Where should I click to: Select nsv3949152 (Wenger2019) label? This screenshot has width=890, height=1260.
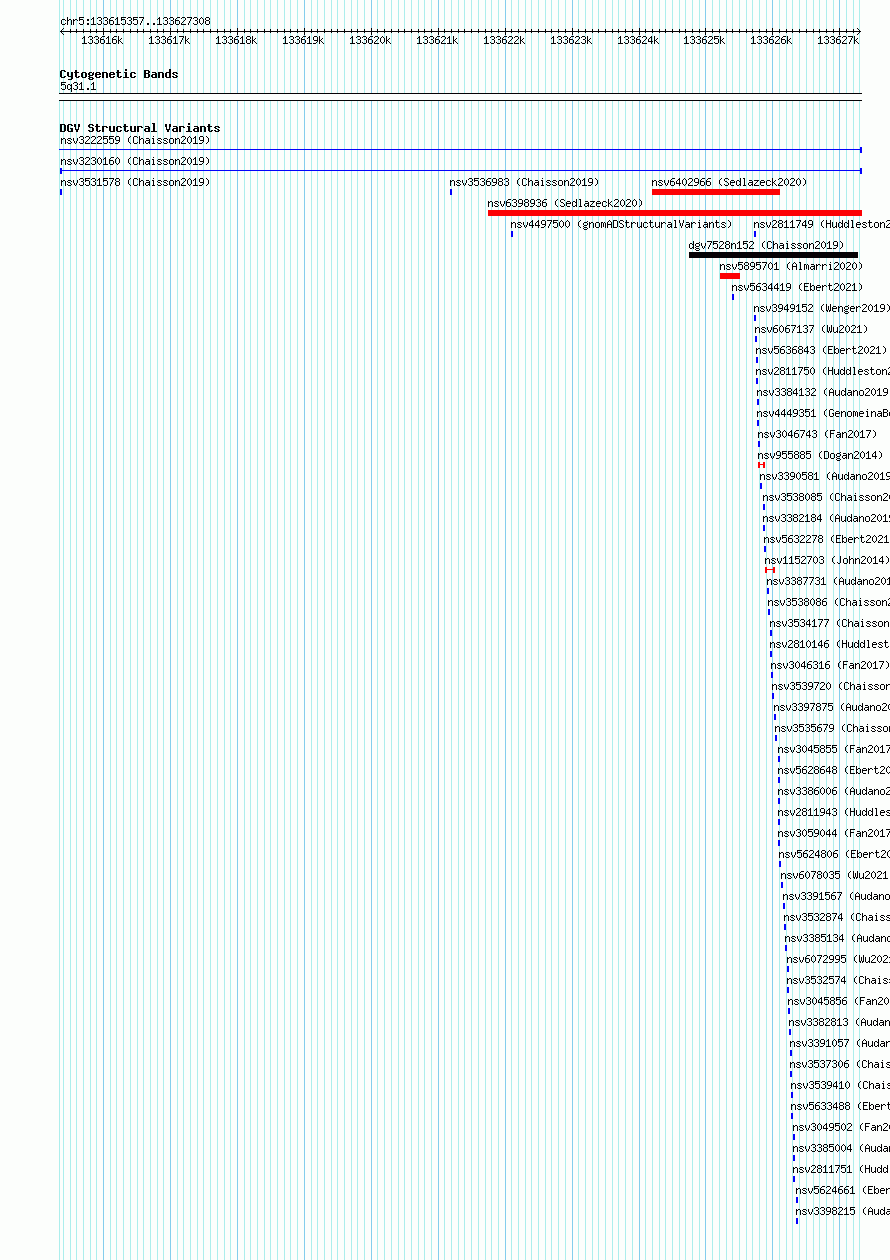point(821,308)
